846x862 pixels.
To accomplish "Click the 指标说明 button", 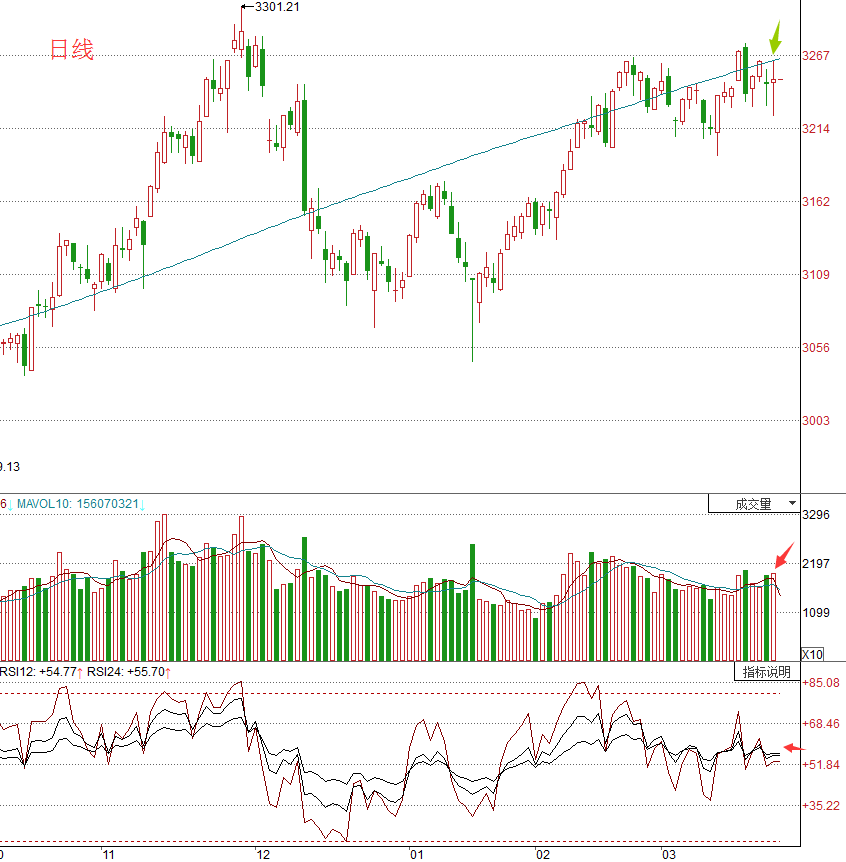I will pos(767,672).
